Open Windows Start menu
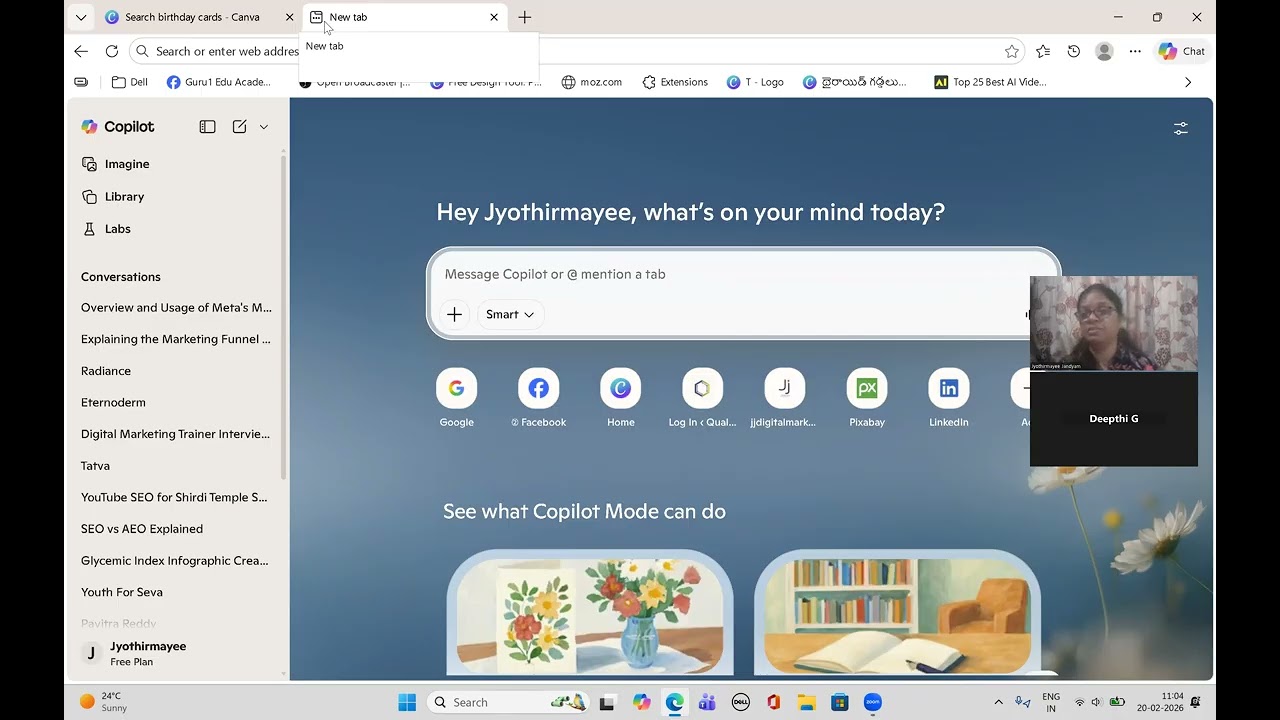 (407, 702)
